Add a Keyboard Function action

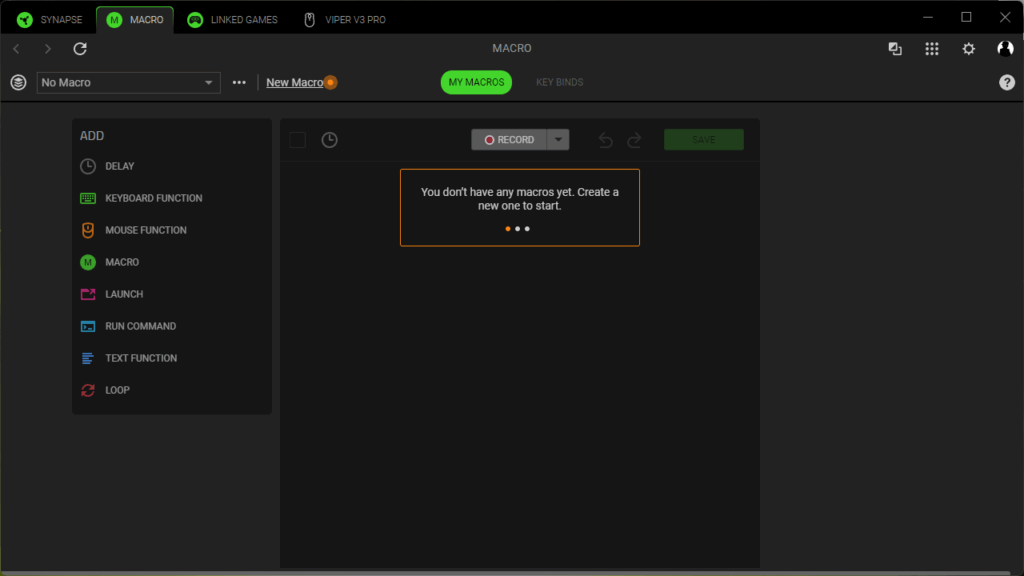click(x=153, y=198)
